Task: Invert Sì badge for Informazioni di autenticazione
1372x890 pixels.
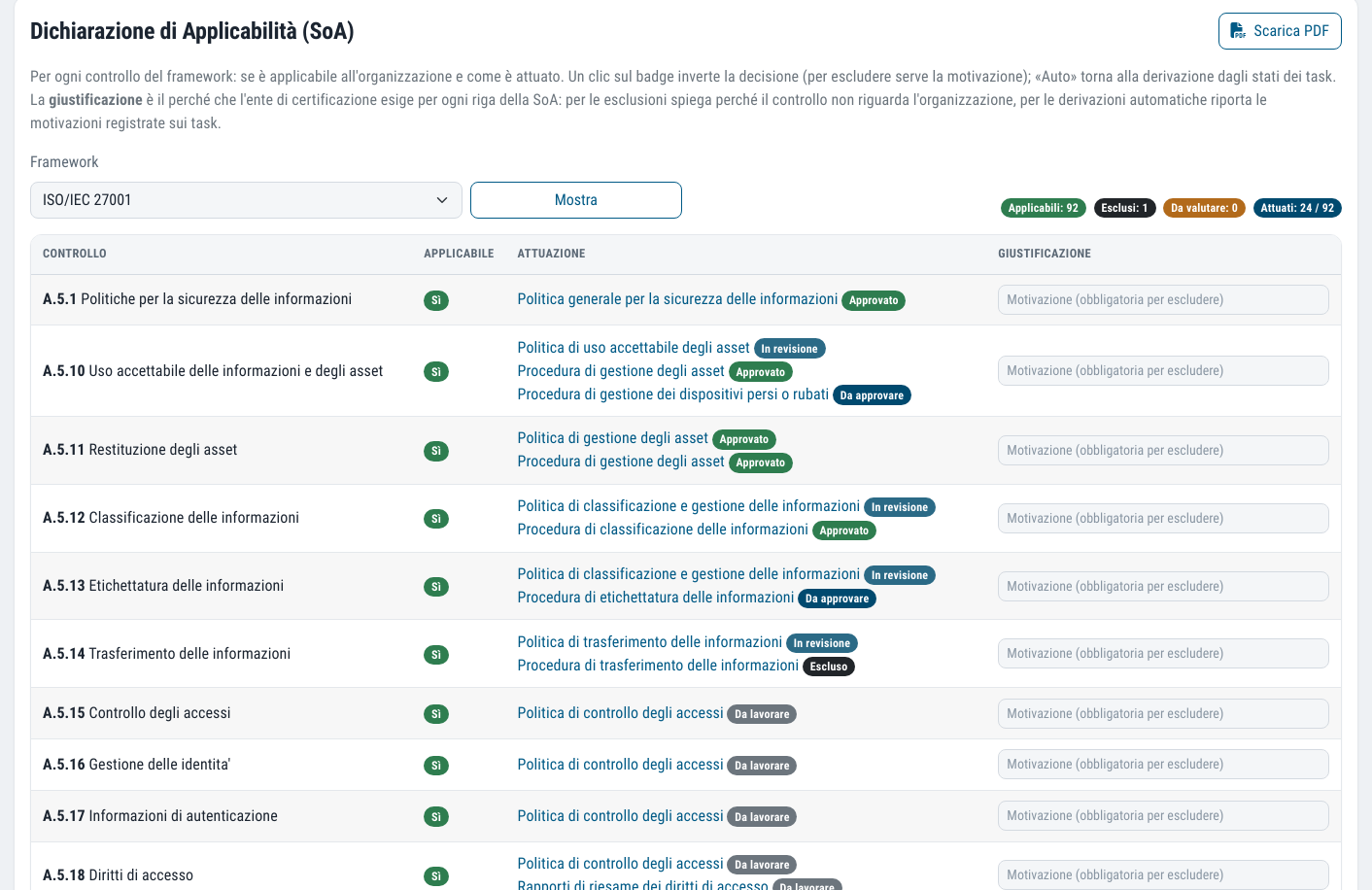Action: pyautogui.click(x=436, y=817)
